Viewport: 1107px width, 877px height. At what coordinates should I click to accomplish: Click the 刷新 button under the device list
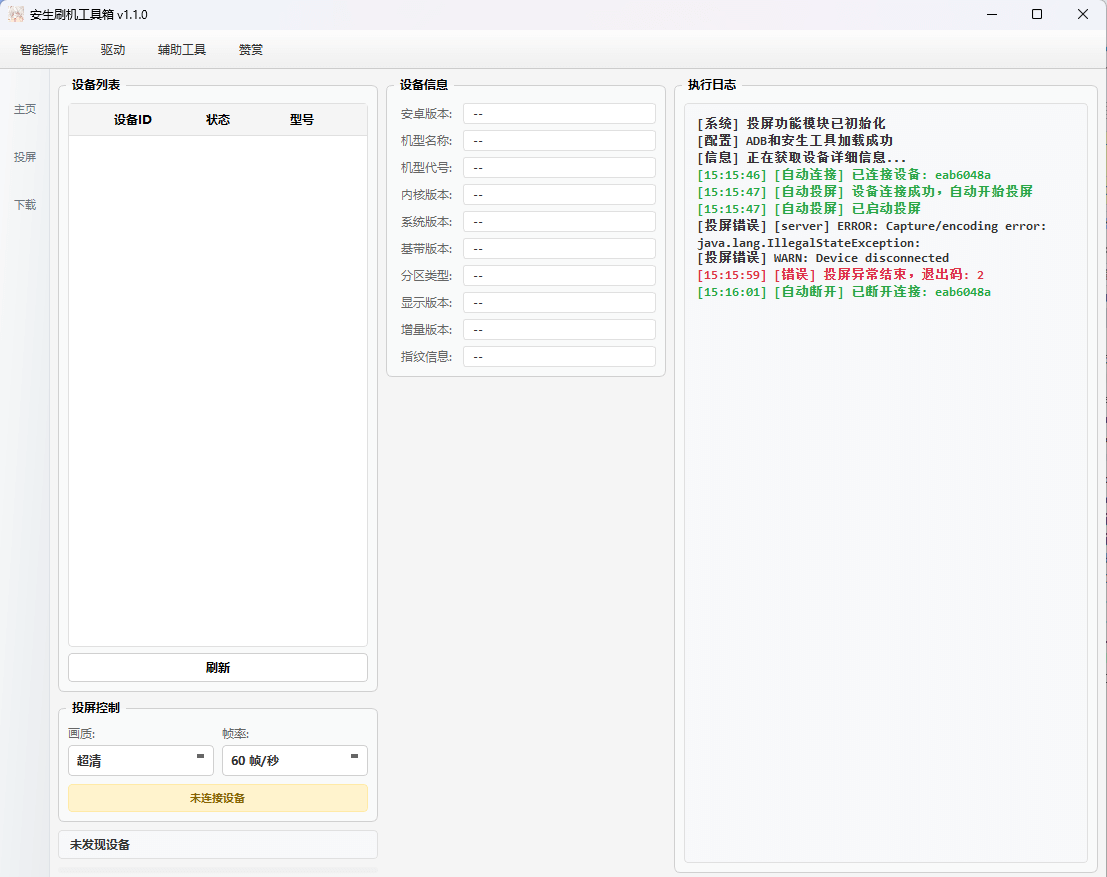217,667
